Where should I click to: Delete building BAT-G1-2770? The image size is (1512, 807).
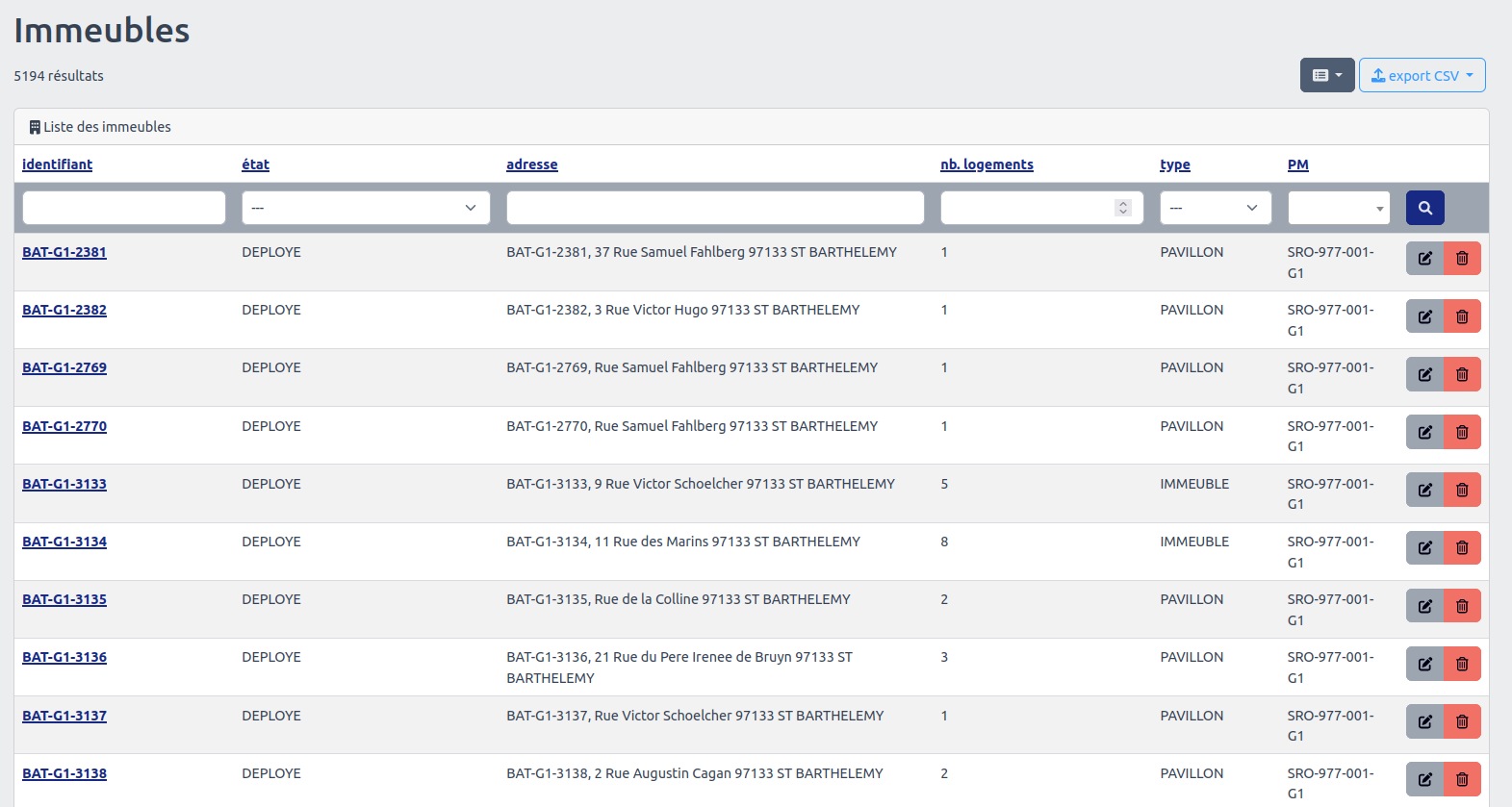click(1462, 433)
